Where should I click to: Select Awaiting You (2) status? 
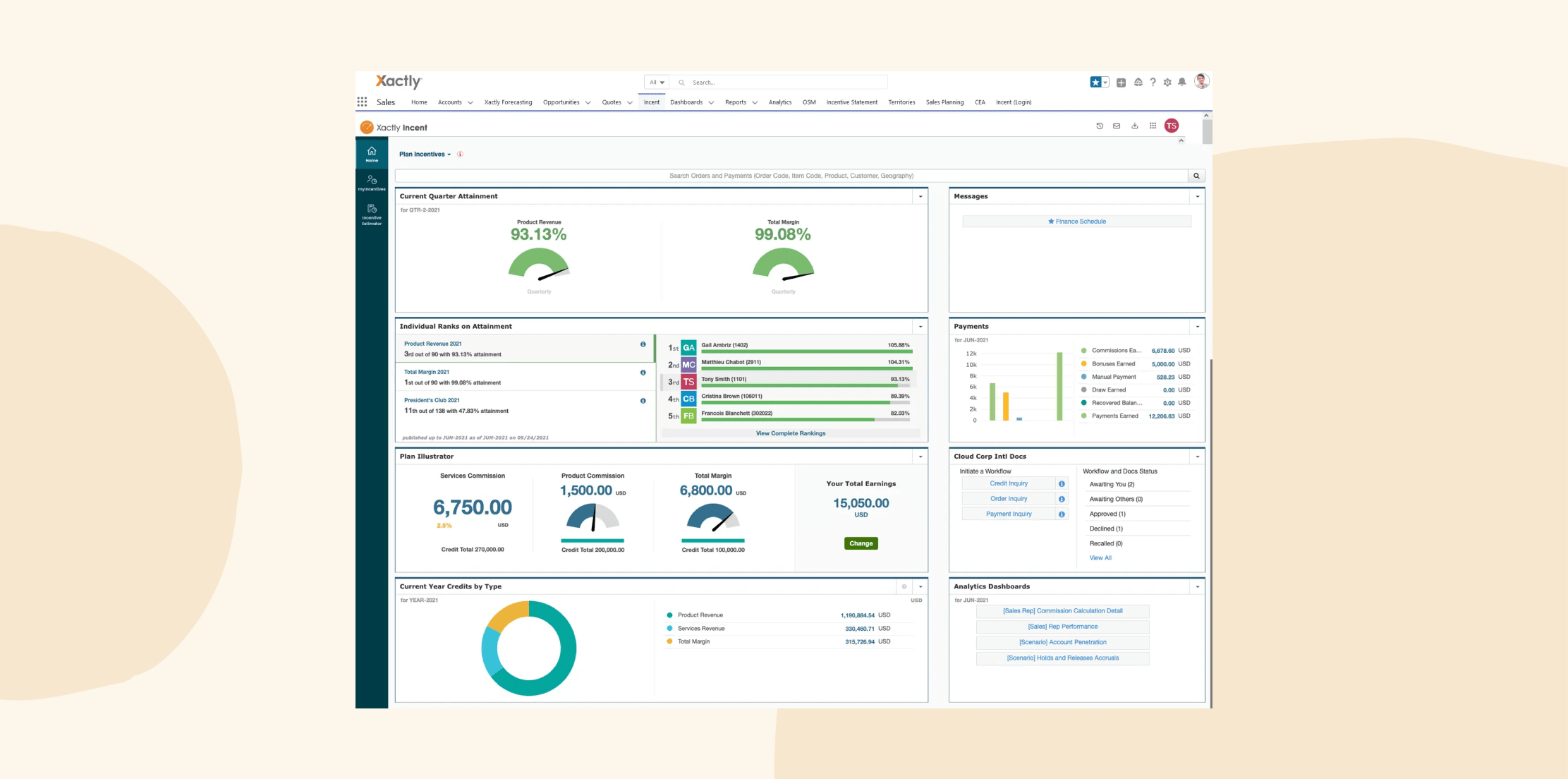click(1112, 485)
